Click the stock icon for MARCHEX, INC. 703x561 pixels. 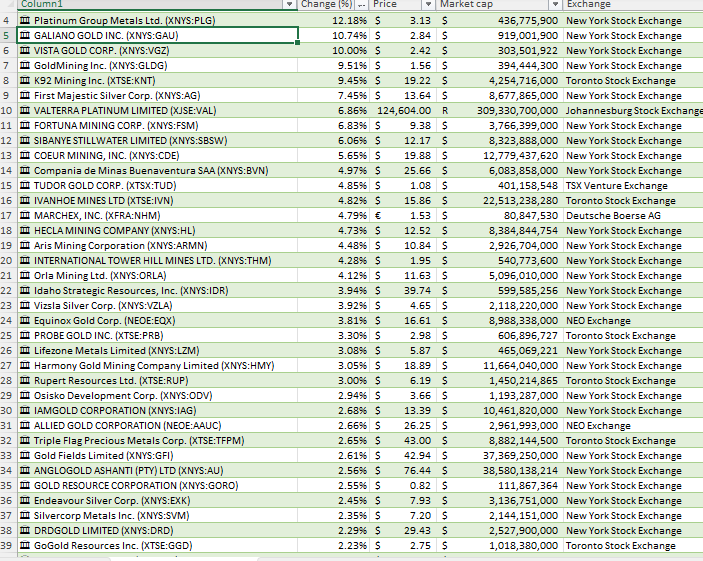25,215
